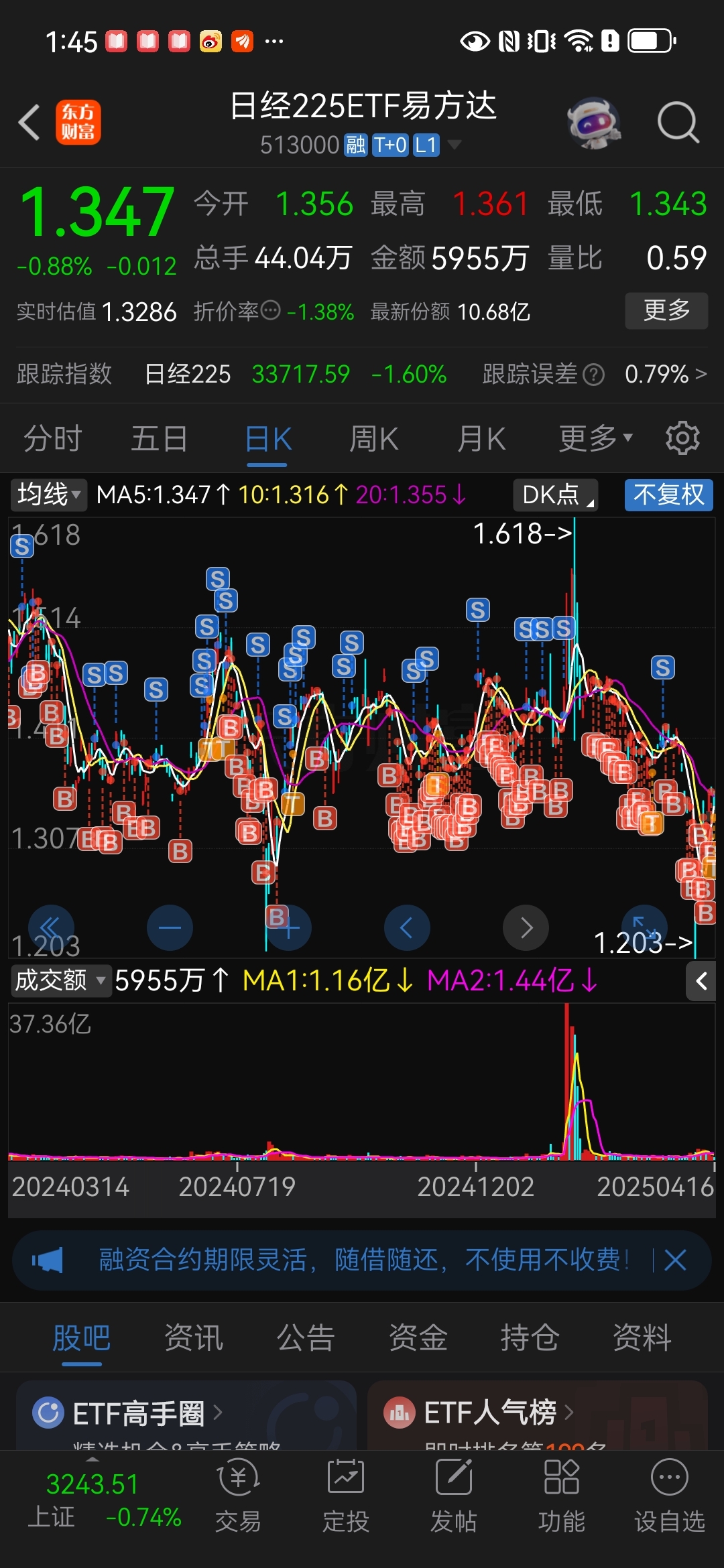
Task: Open 跟踪误差 0.79% details chevron
Action: 701,374
